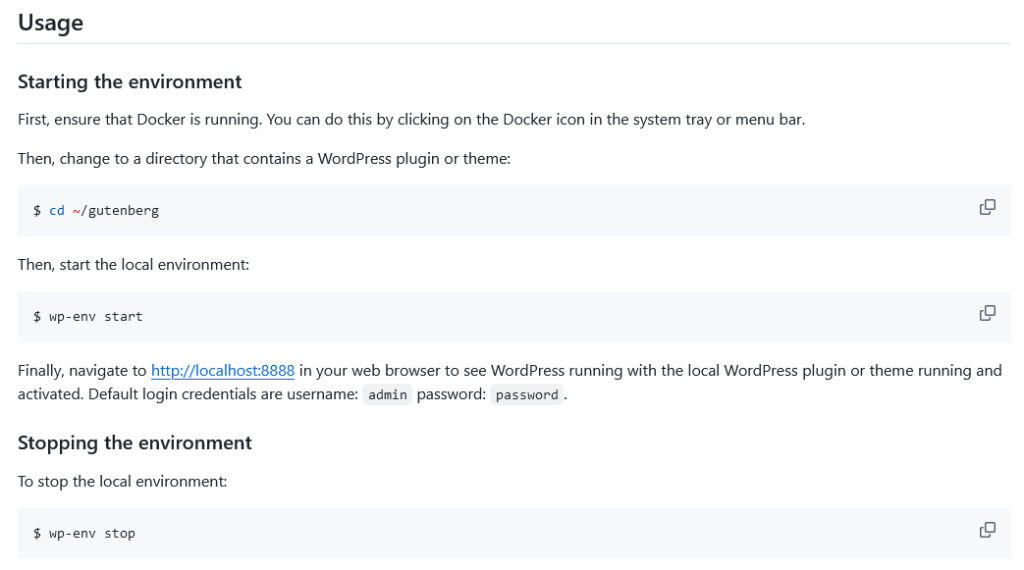Click the paragraph about ensuring Docker is running
1024x570 pixels.
tap(411, 120)
